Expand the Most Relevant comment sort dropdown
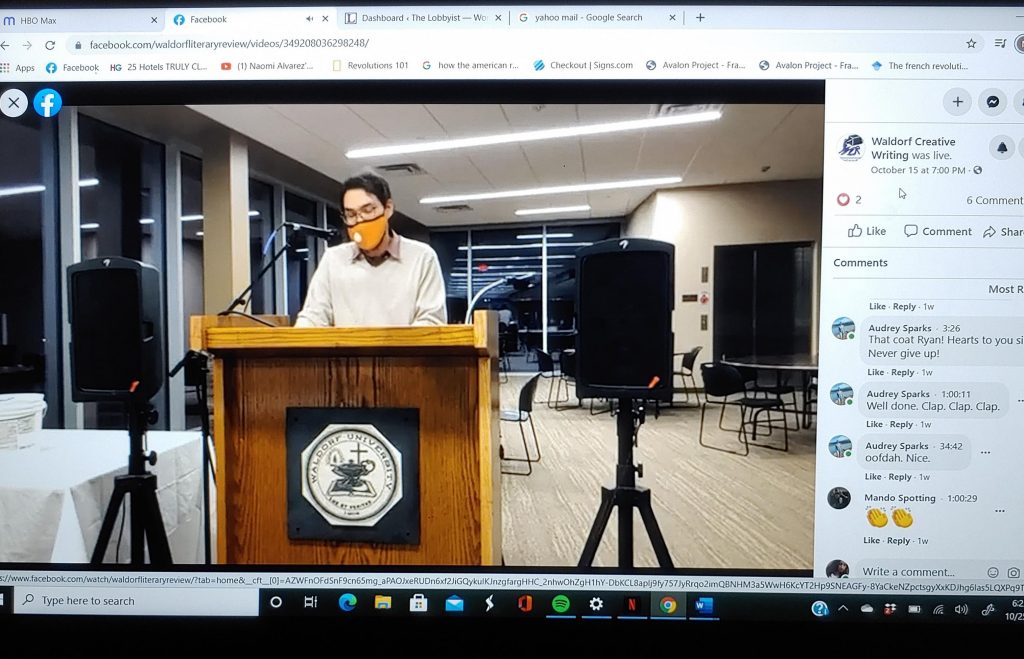The width and height of the screenshot is (1024, 659). click(x=1003, y=289)
